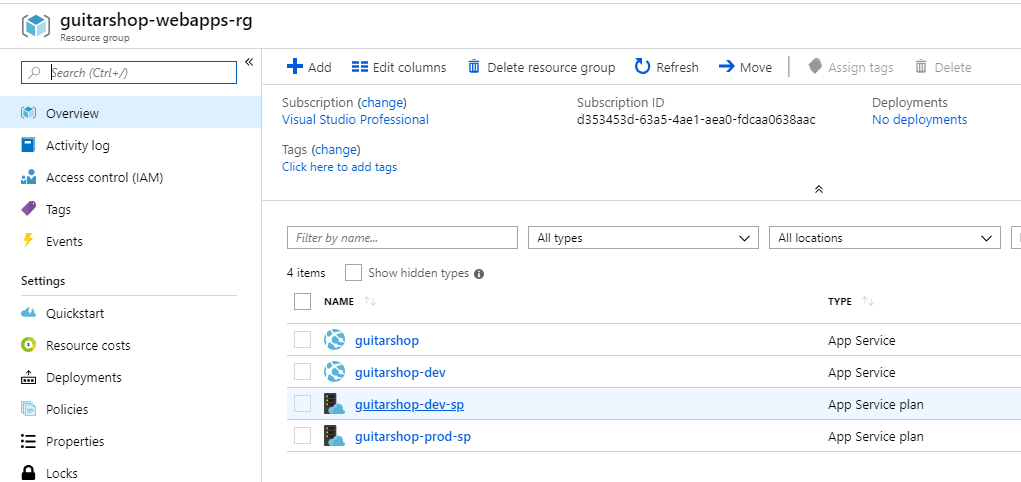Viewport: 1021px width, 482px height.
Task: Open the Locks sidebar item
Action: tap(130, 473)
